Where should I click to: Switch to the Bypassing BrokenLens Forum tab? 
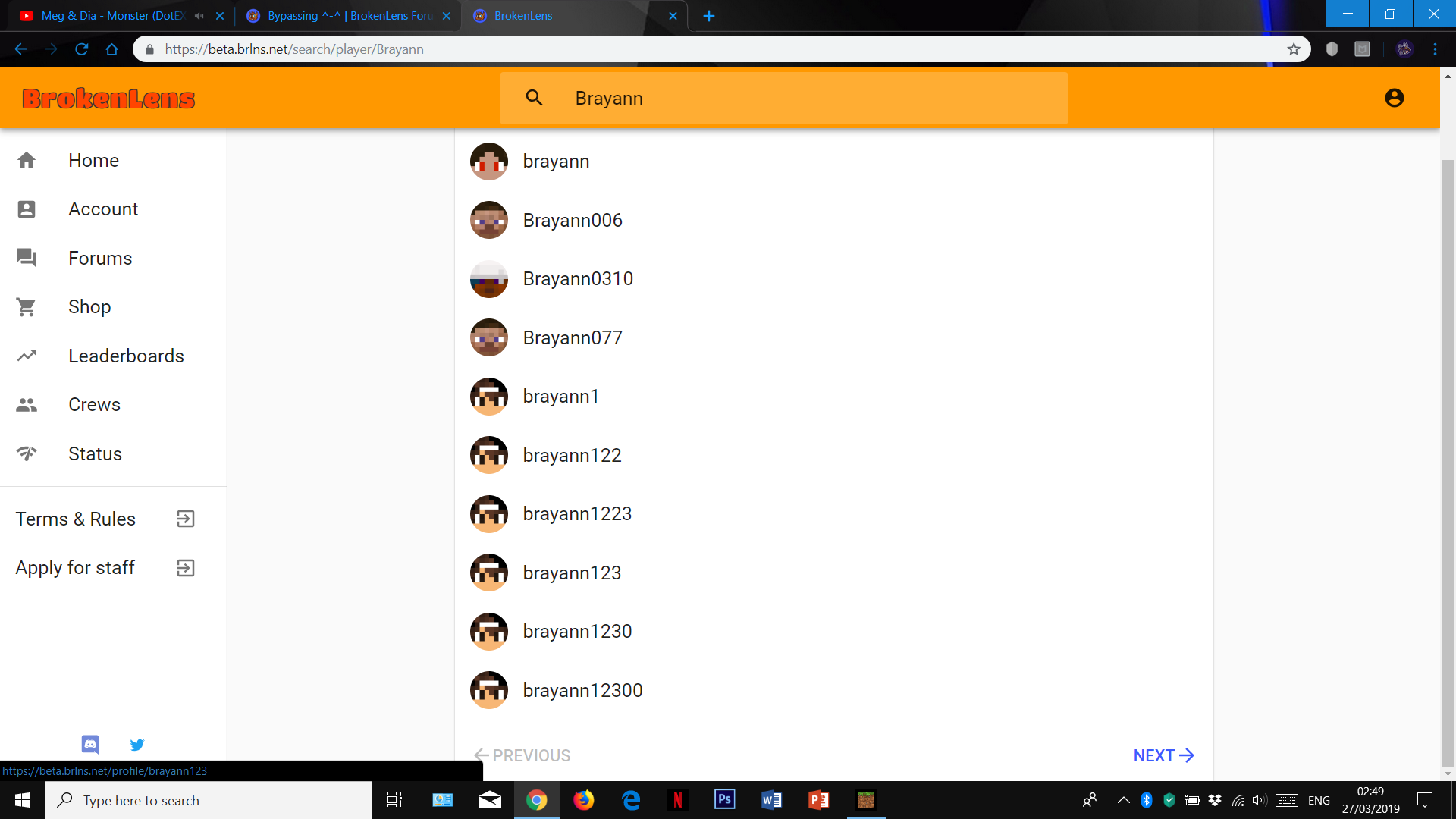(x=350, y=16)
